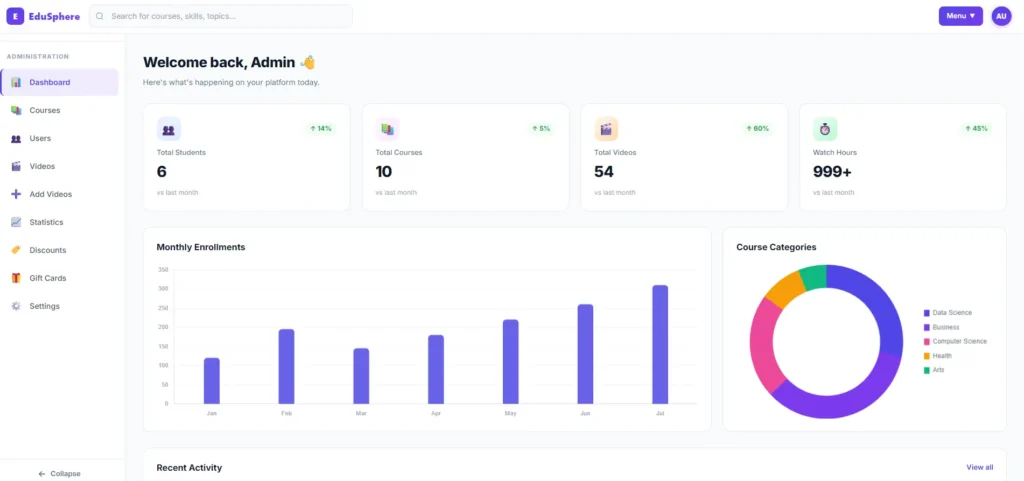Open Users page from sidebar

pos(59,138)
